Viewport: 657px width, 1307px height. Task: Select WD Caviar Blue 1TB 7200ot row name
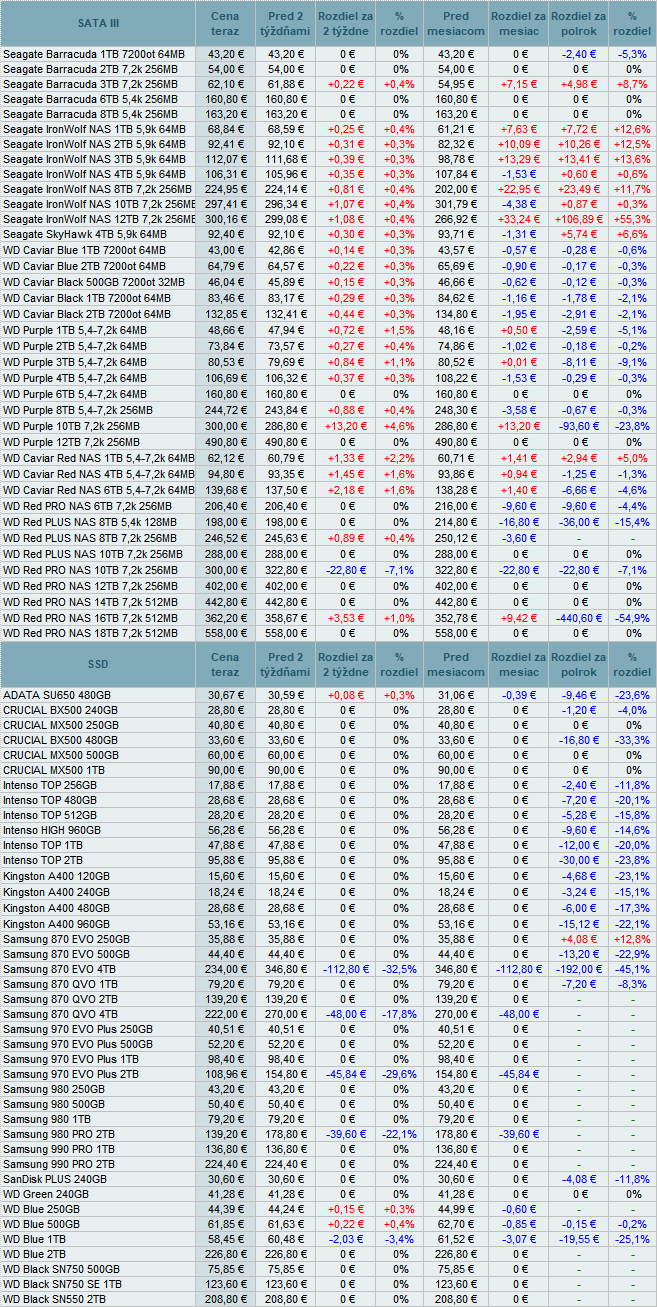click(x=84, y=249)
